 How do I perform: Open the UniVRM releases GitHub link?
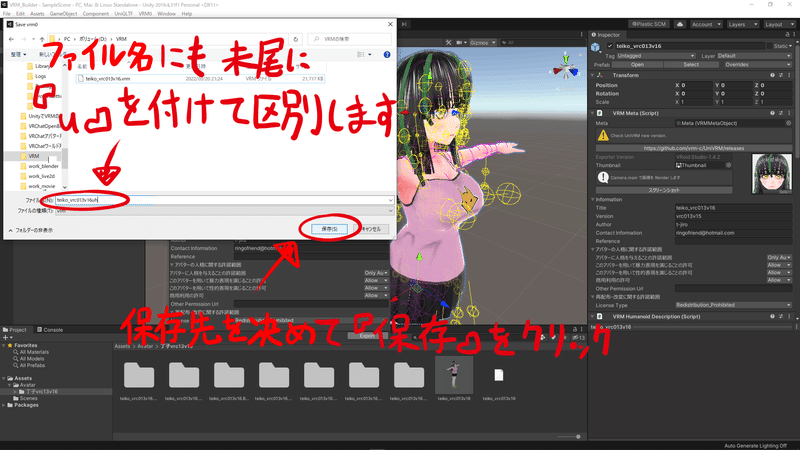pos(694,148)
